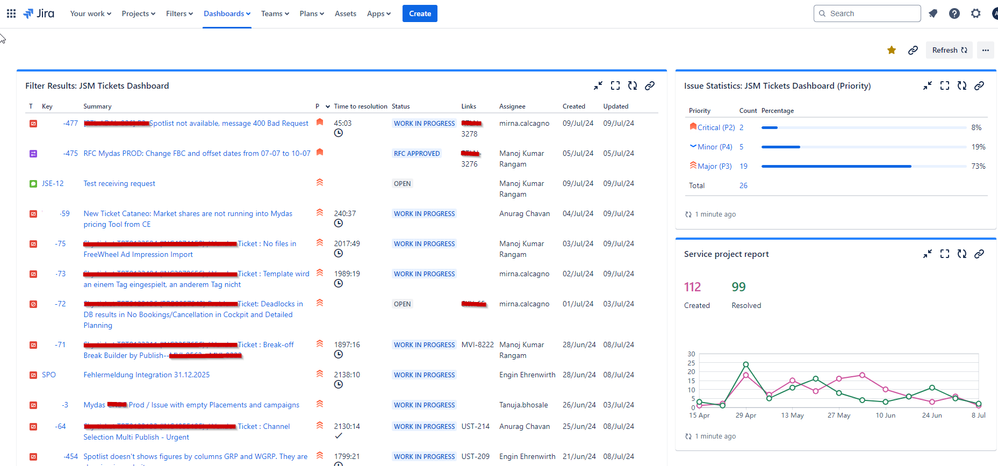
Task: Click the Jira logo
Action: (x=38, y=13)
